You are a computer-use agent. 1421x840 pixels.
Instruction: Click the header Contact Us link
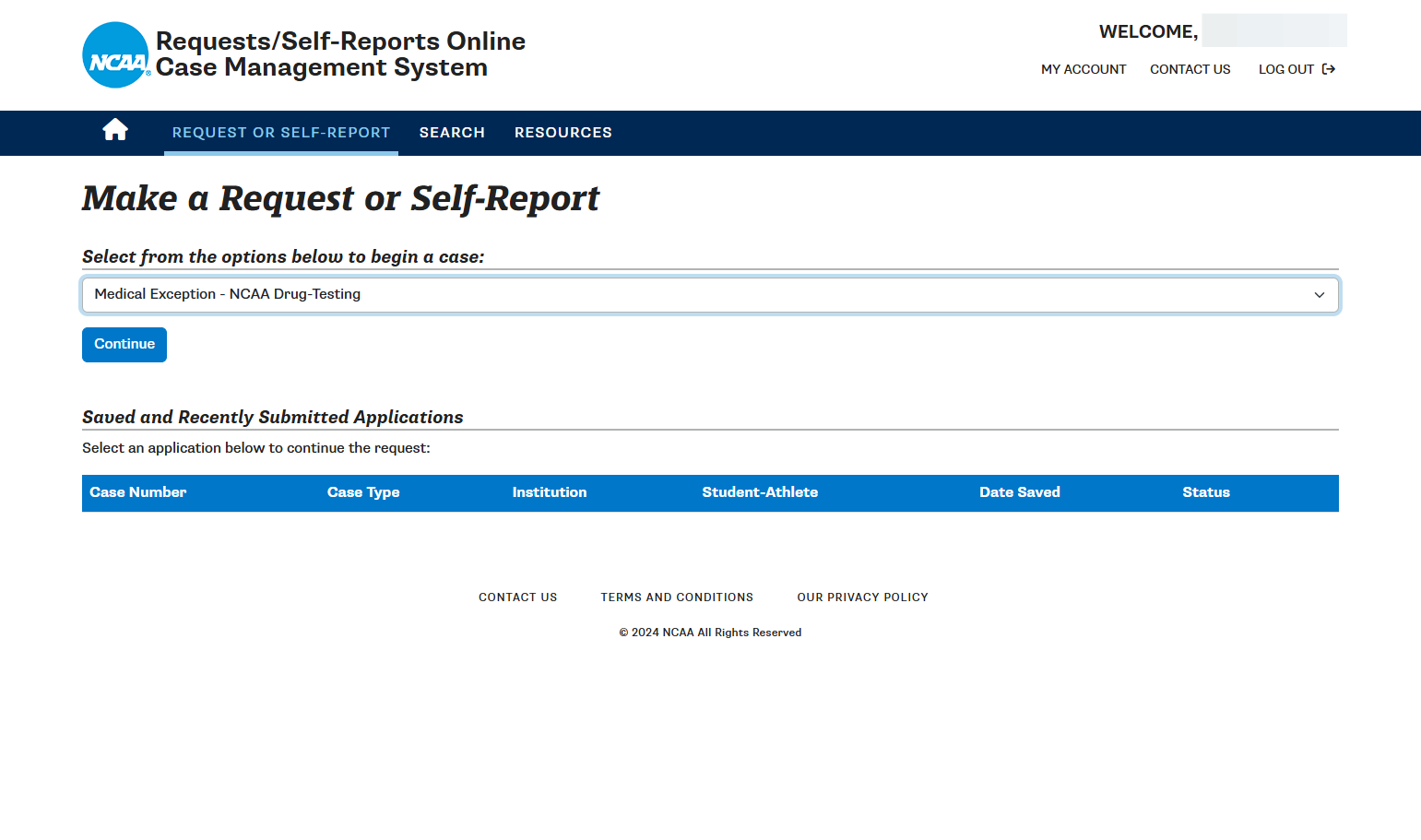(x=1190, y=69)
